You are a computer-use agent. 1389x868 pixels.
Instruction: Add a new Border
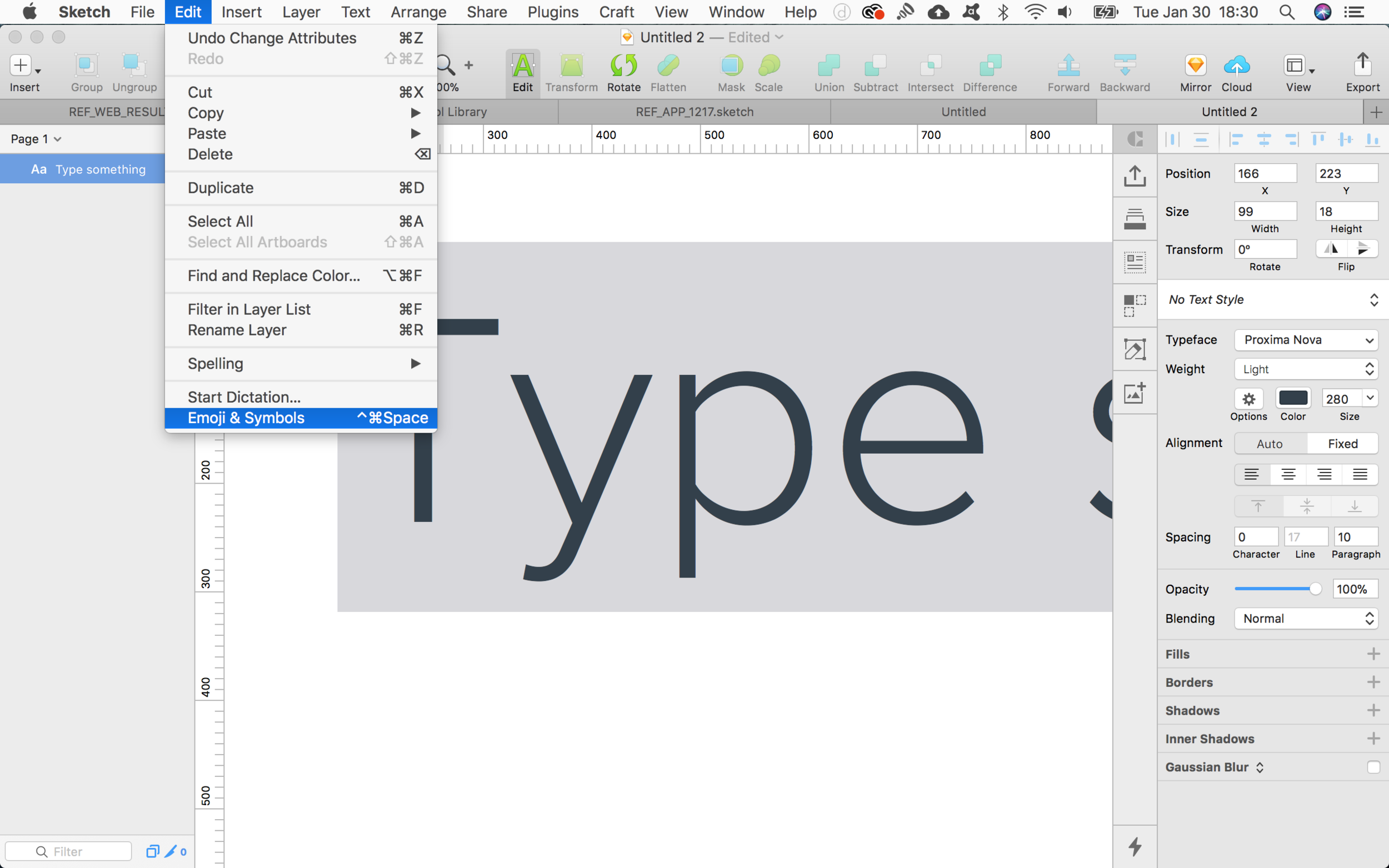(1373, 682)
